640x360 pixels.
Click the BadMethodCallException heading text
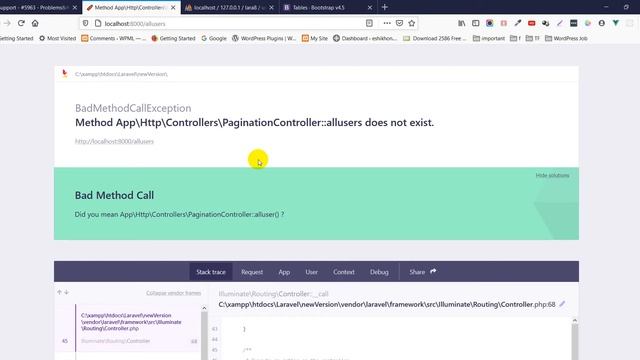[133, 108]
